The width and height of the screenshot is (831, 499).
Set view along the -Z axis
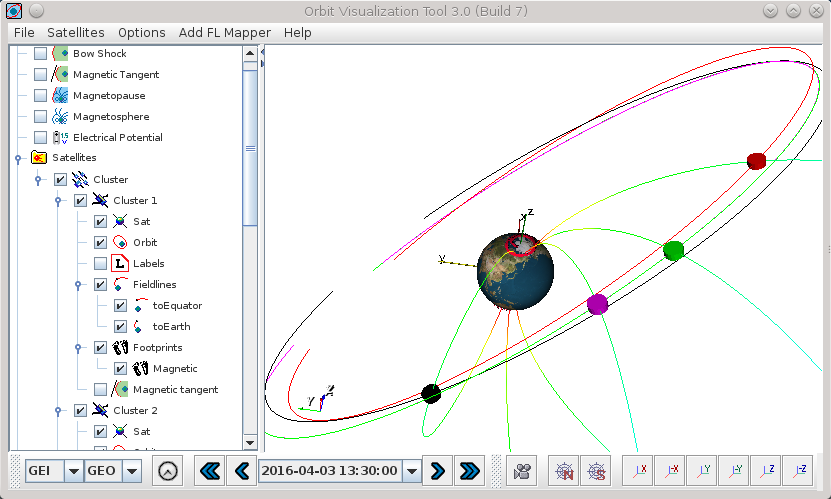click(798, 471)
